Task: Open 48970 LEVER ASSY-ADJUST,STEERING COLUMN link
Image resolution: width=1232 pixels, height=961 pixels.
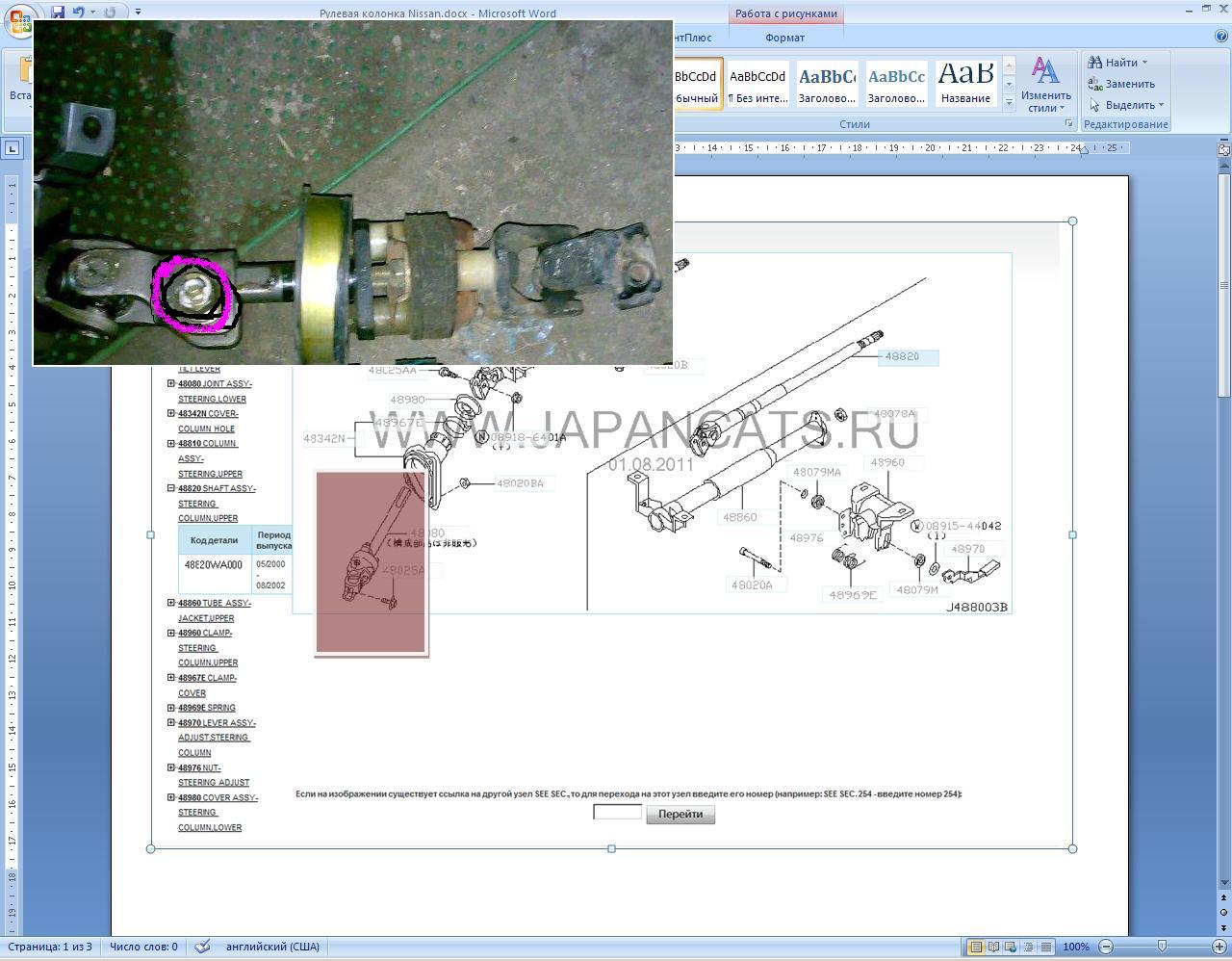Action: pyautogui.click(x=217, y=738)
